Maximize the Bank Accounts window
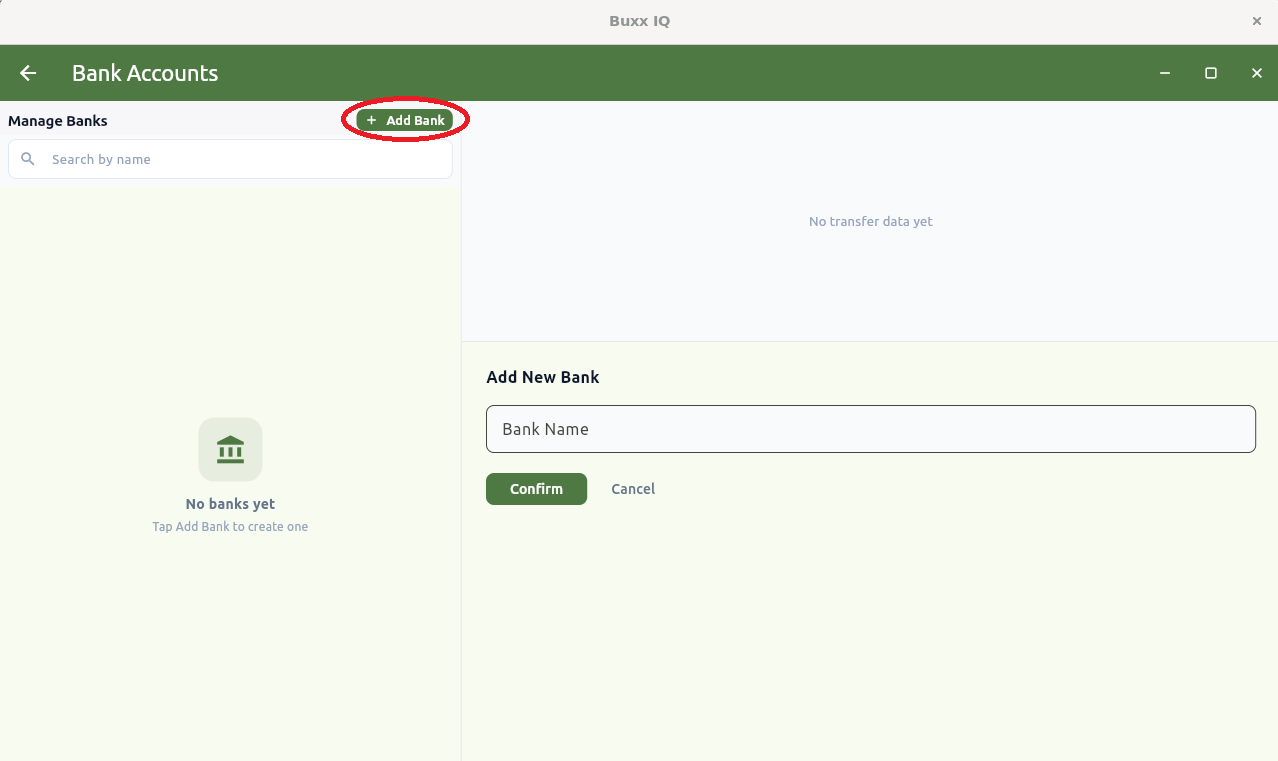 1211,73
